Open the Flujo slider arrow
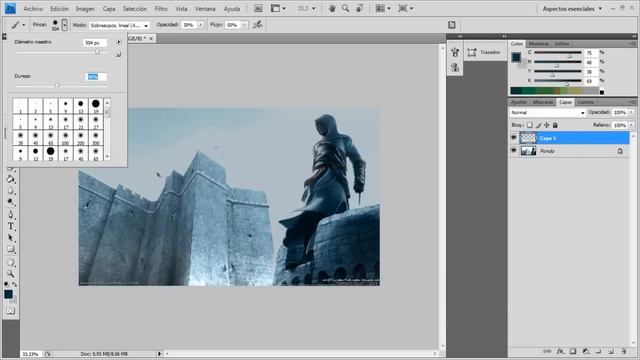The width and height of the screenshot is (640, 360). click(x=244, y=25)
